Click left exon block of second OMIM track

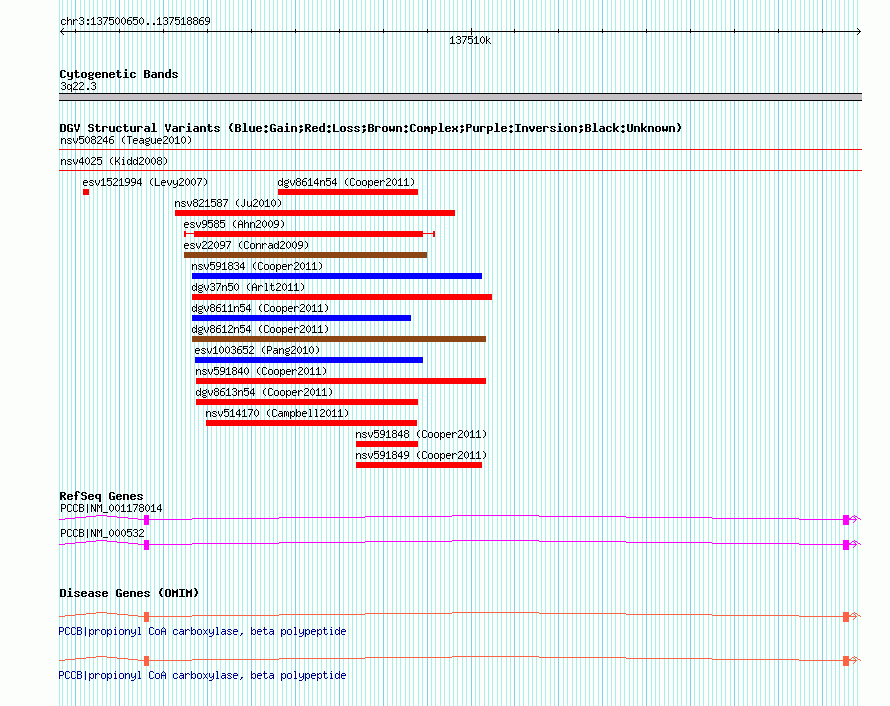146,661
